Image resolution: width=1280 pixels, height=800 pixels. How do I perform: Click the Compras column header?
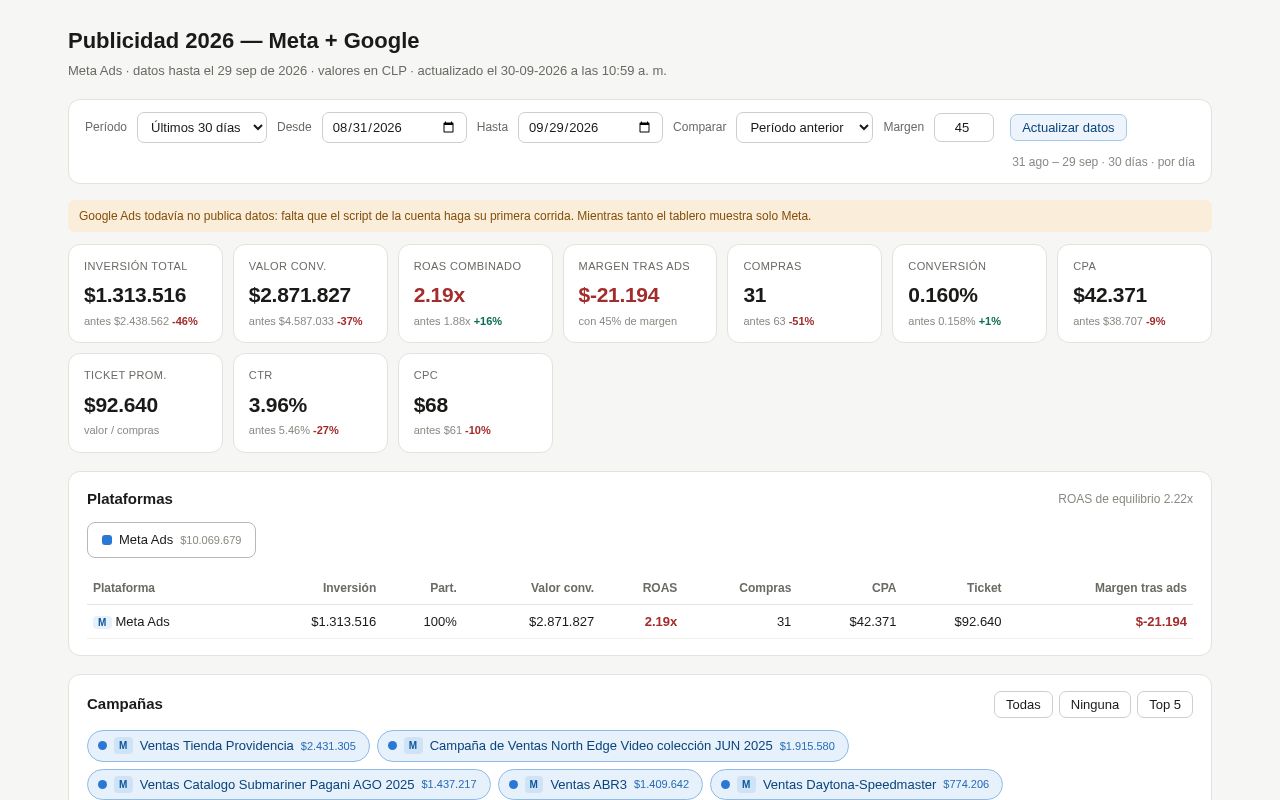pyautogui.click(x=765, y=588)
